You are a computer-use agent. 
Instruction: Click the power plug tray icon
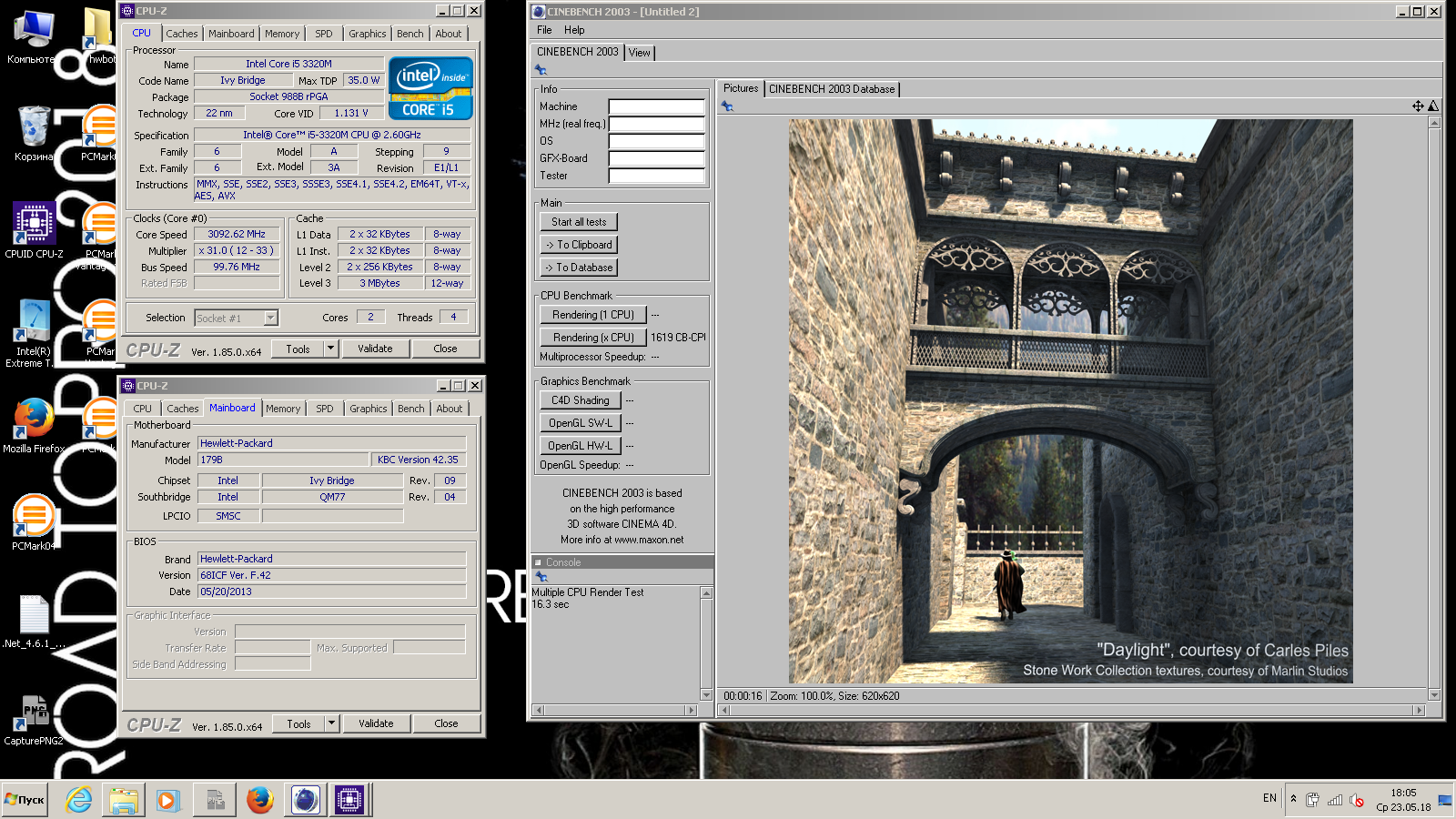tap(1312, 800)
